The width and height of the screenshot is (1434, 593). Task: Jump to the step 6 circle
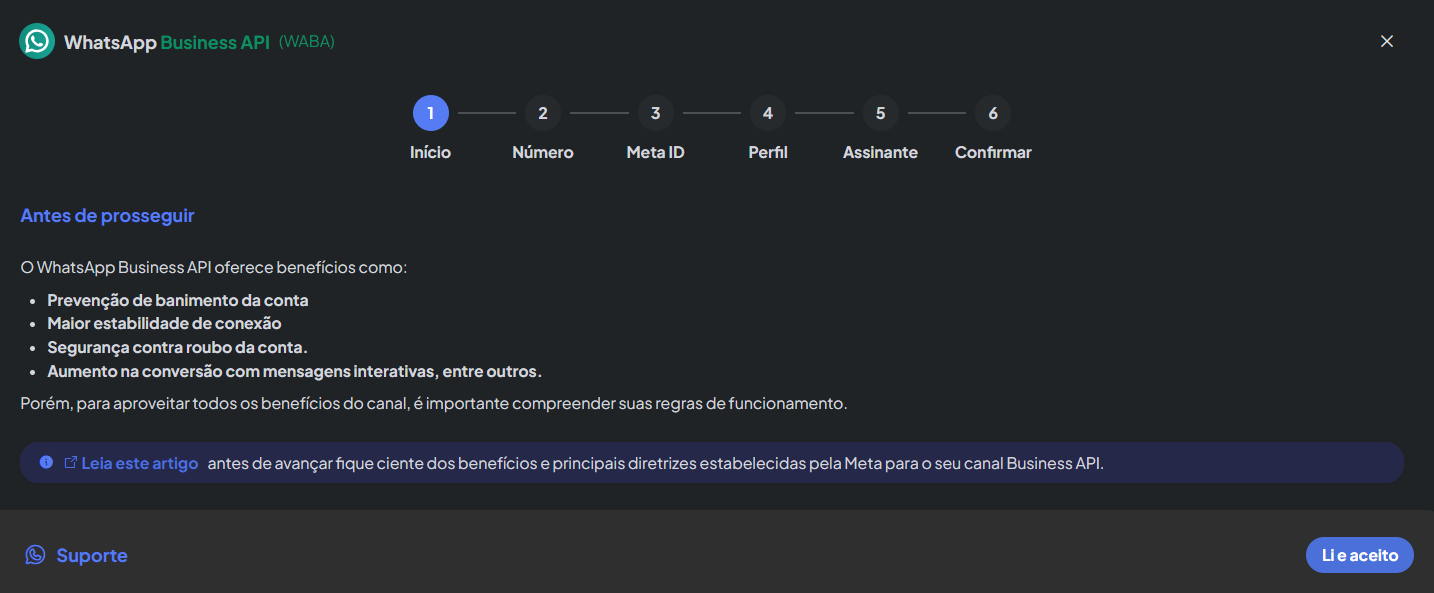click(x=993, y=113)
